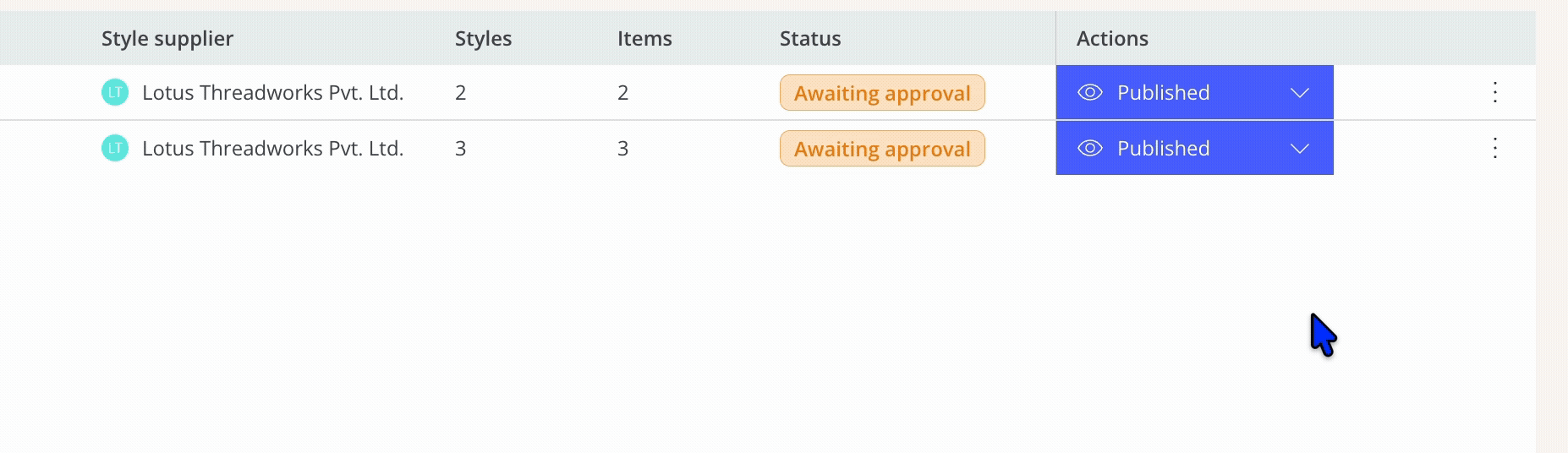Toggle the eye icon in the 3-styles row
This screenshot has height=453, width=1568.
click(1090, 148)
